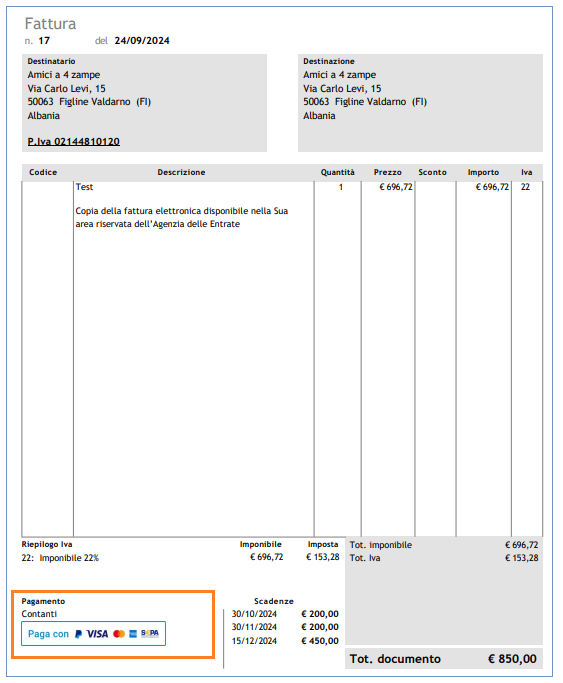The width and height of the screenshot is (563, 683).
Task: Select the "Test" item description
Action: [84, 187]
